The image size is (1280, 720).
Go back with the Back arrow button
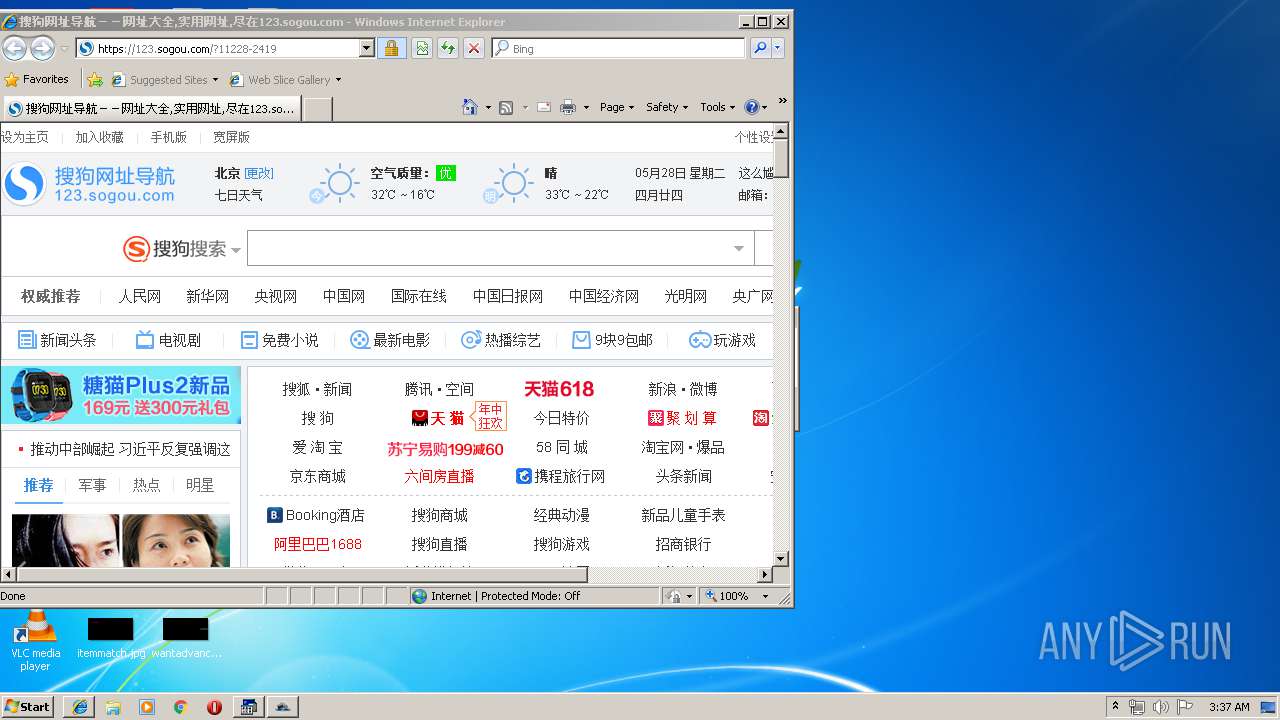tap(14, 48)
